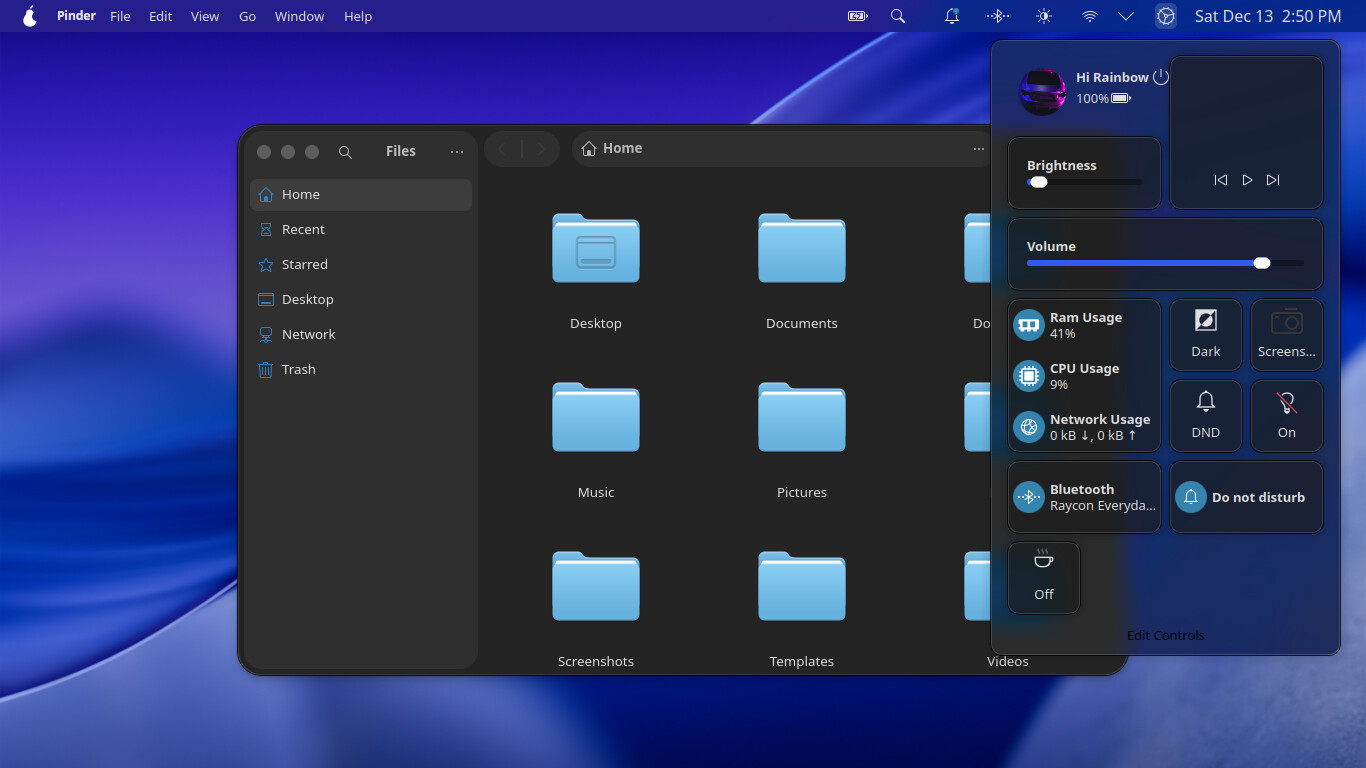The width and height of the screenshot is (1366, 768).
Task: Expand the chevron dropdown in the top bar
Action: coord(1125,16)
